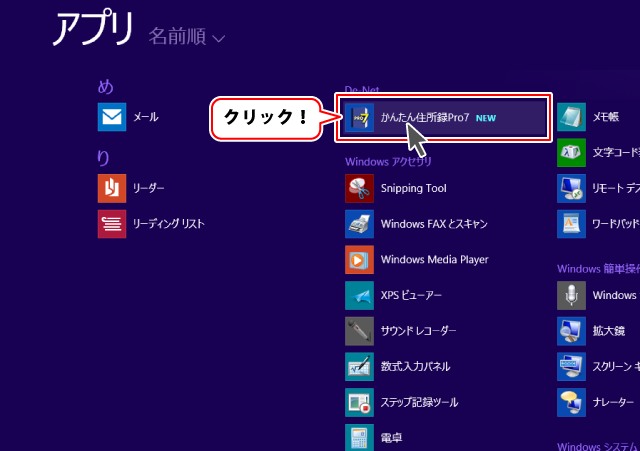
Task: Open the 拡大鏡 magnifier icon
Action: point(571,331)
